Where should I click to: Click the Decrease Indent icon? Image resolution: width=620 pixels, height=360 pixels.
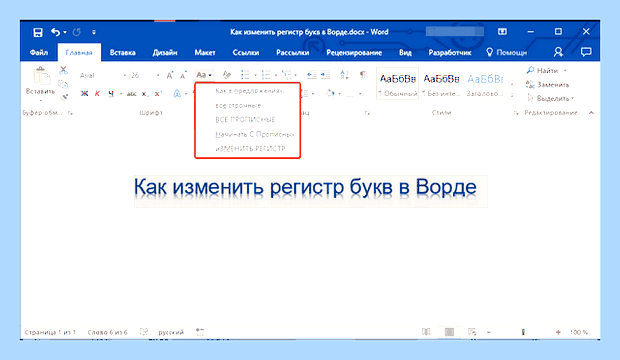[x=312, y=75]
